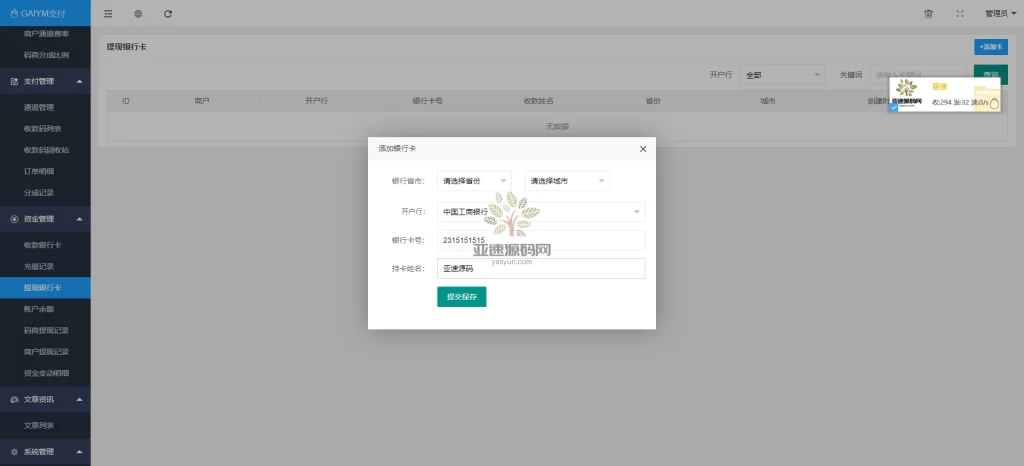Click the green 查询 search button
The height and width of the screenshot is (466, 1024).
click(x=991, y=74)
